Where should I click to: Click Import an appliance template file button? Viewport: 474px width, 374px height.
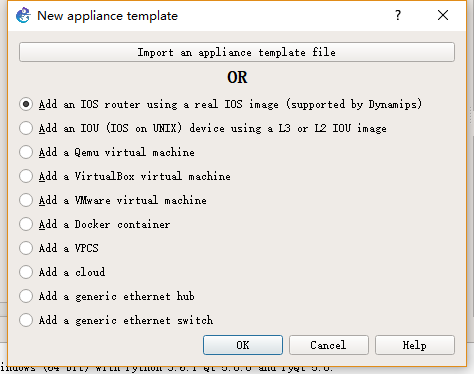coord(237,52)
